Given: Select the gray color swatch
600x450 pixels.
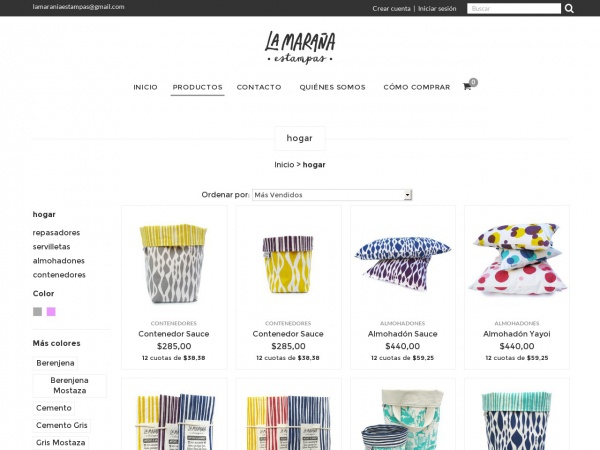Looking at the screenshot, I should coord(37,311).
